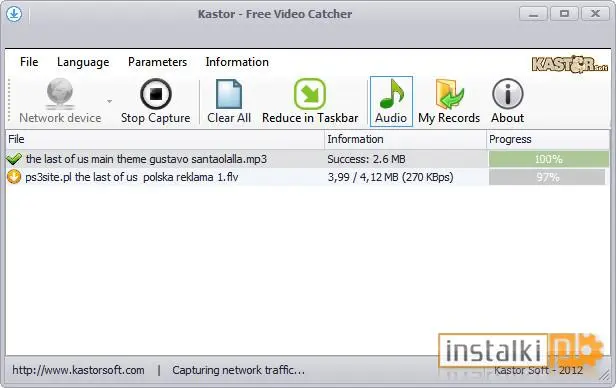Open the About info icon
This screenshot has height=388, width=616.
508,93
